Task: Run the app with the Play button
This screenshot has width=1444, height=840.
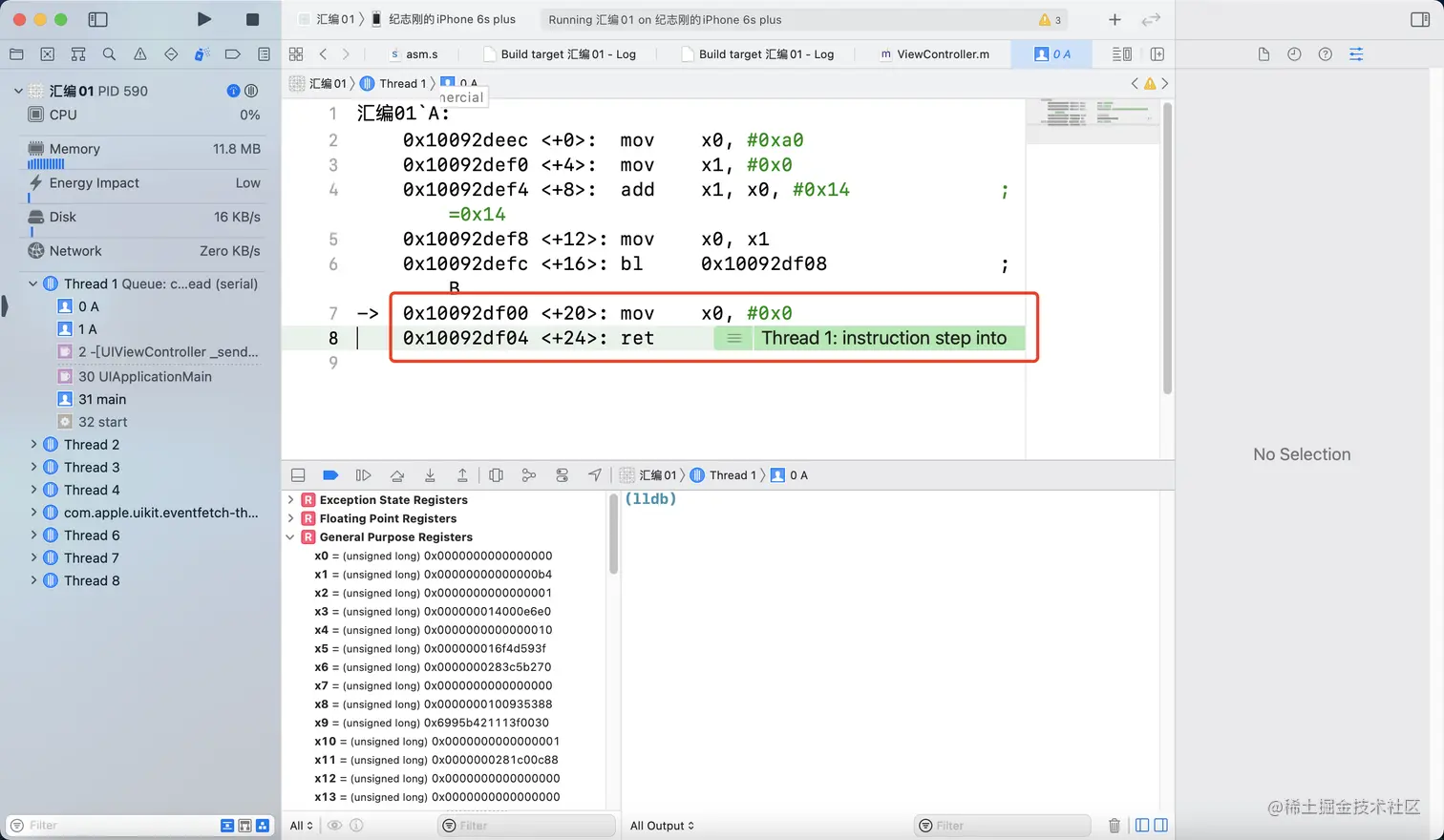Action: click(x=203, y=19)
